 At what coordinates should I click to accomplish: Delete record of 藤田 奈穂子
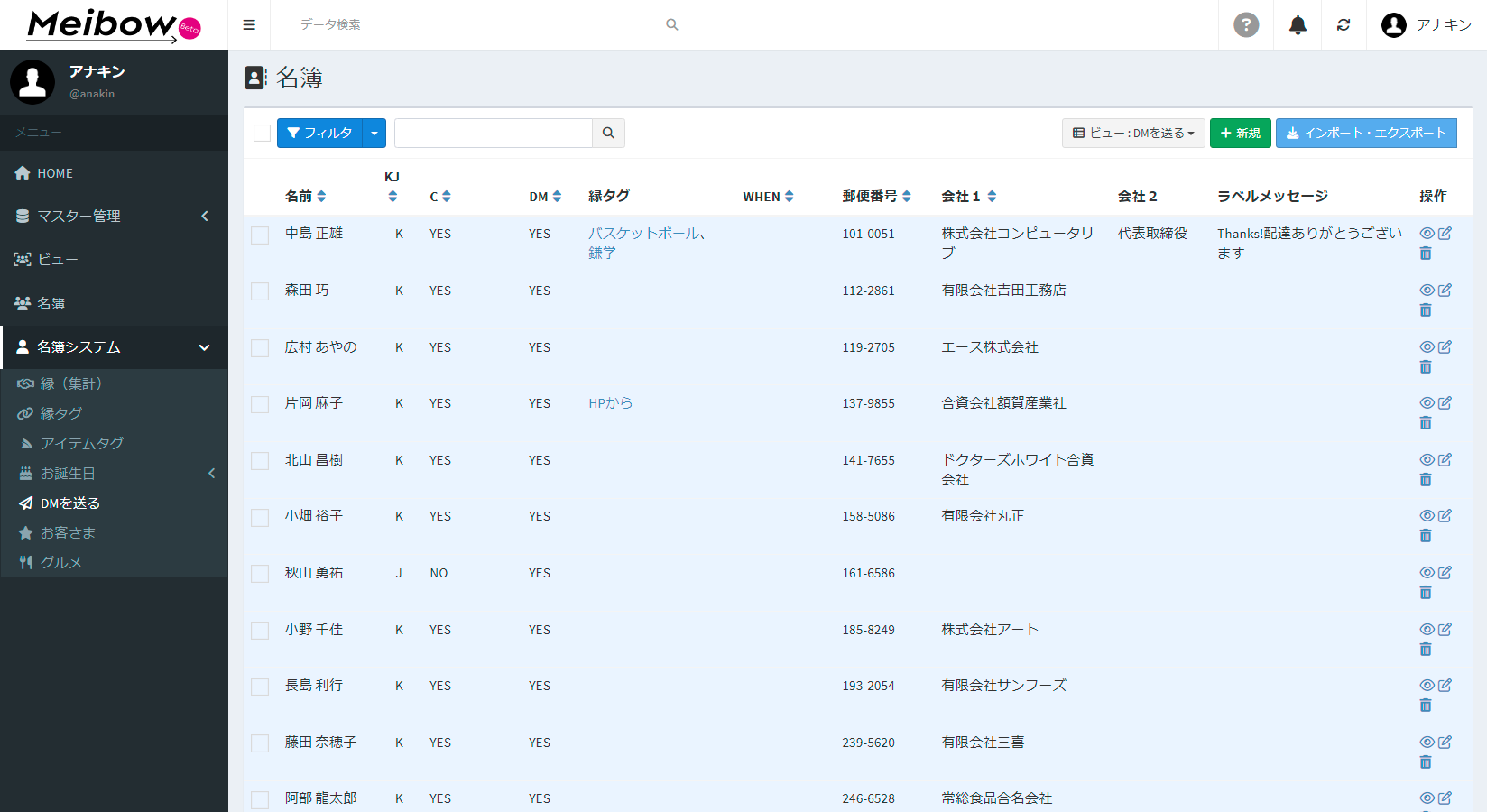1426,762
